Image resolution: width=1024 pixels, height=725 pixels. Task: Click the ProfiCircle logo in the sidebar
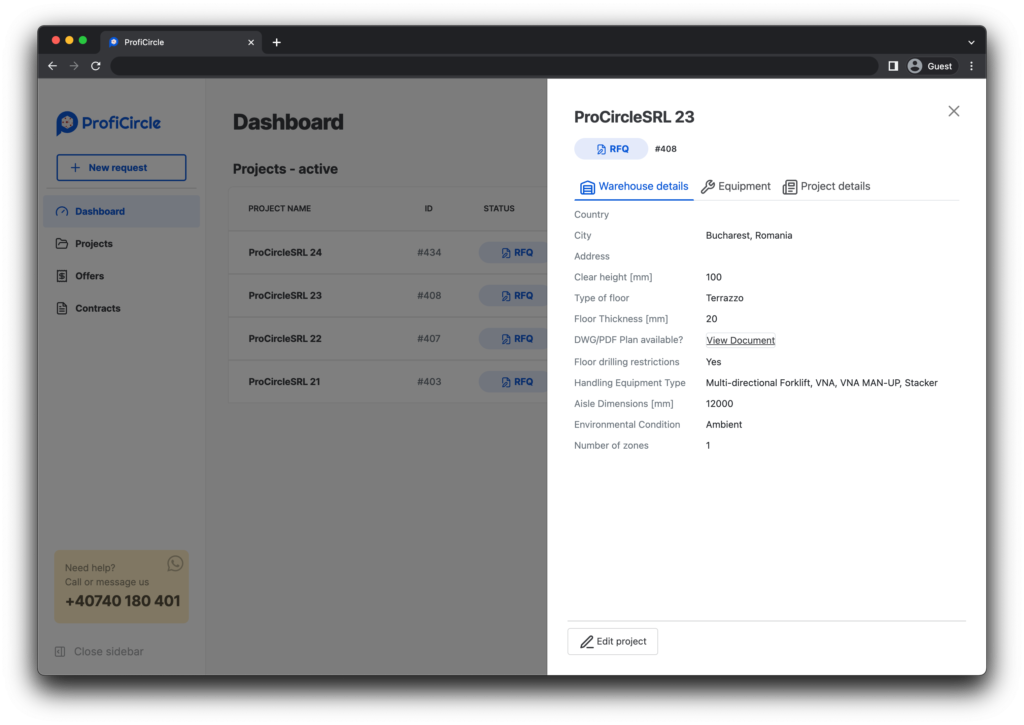[108, 123]
